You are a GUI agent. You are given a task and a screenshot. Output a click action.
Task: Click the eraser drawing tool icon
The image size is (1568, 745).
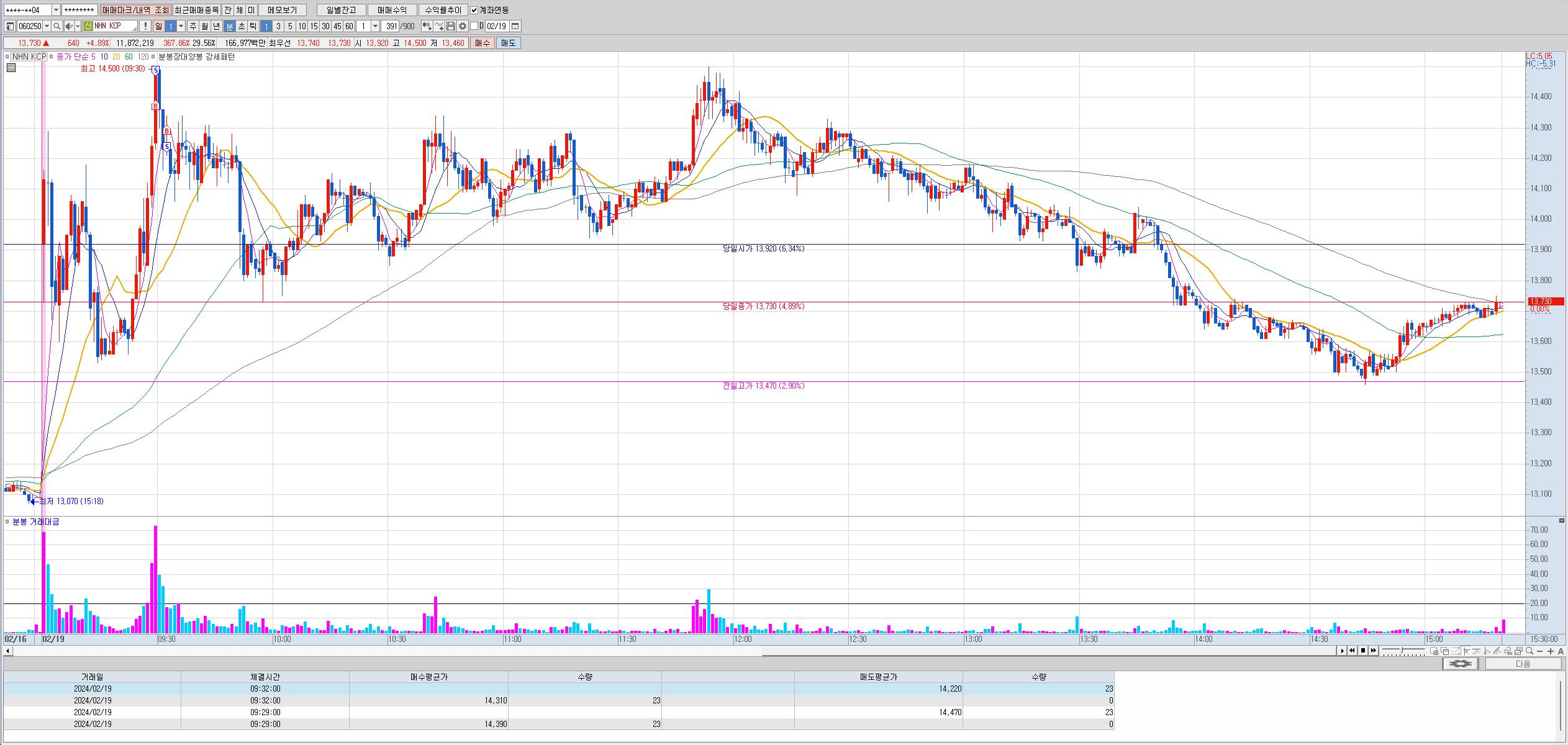point(1508,651)
